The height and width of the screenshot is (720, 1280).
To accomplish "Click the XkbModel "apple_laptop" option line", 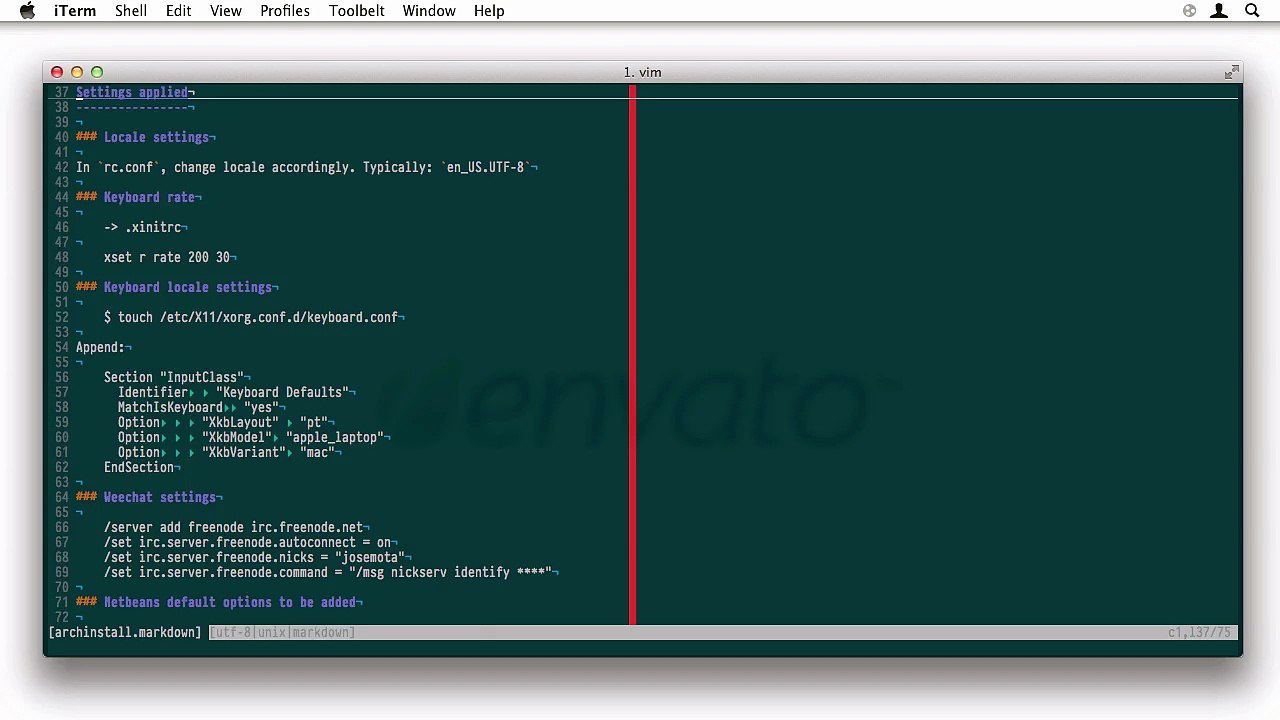I will click(x=251, y=437).
